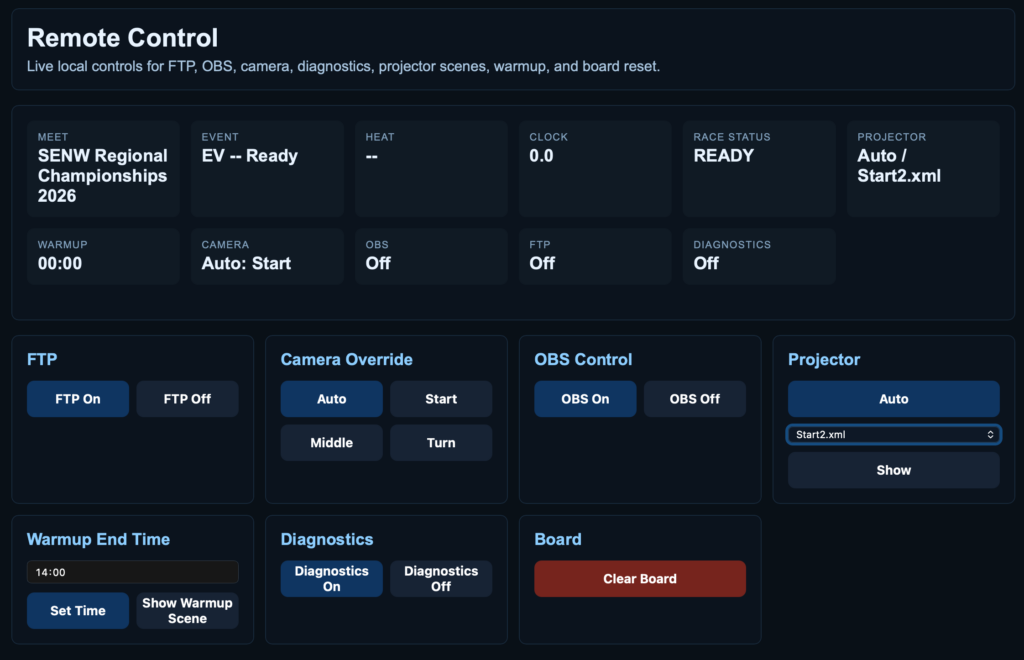
Task: Enable OBS with OBS On
Action: (585, 399)
